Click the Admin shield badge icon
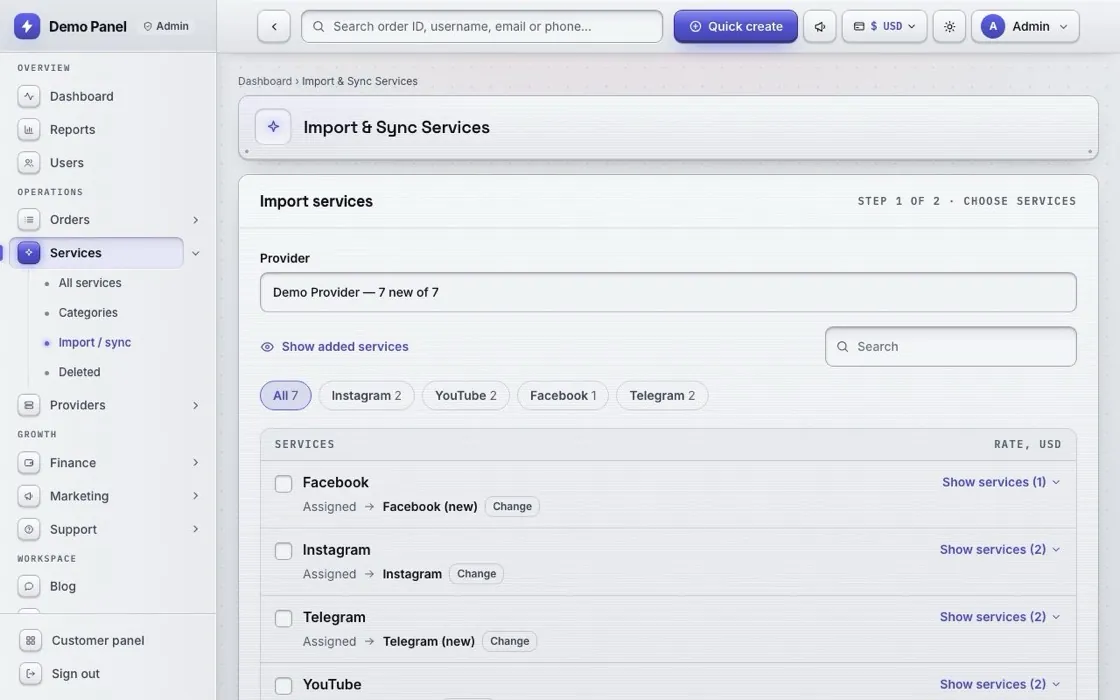The width and height of the screenshot is (1120, 700). 148,26
